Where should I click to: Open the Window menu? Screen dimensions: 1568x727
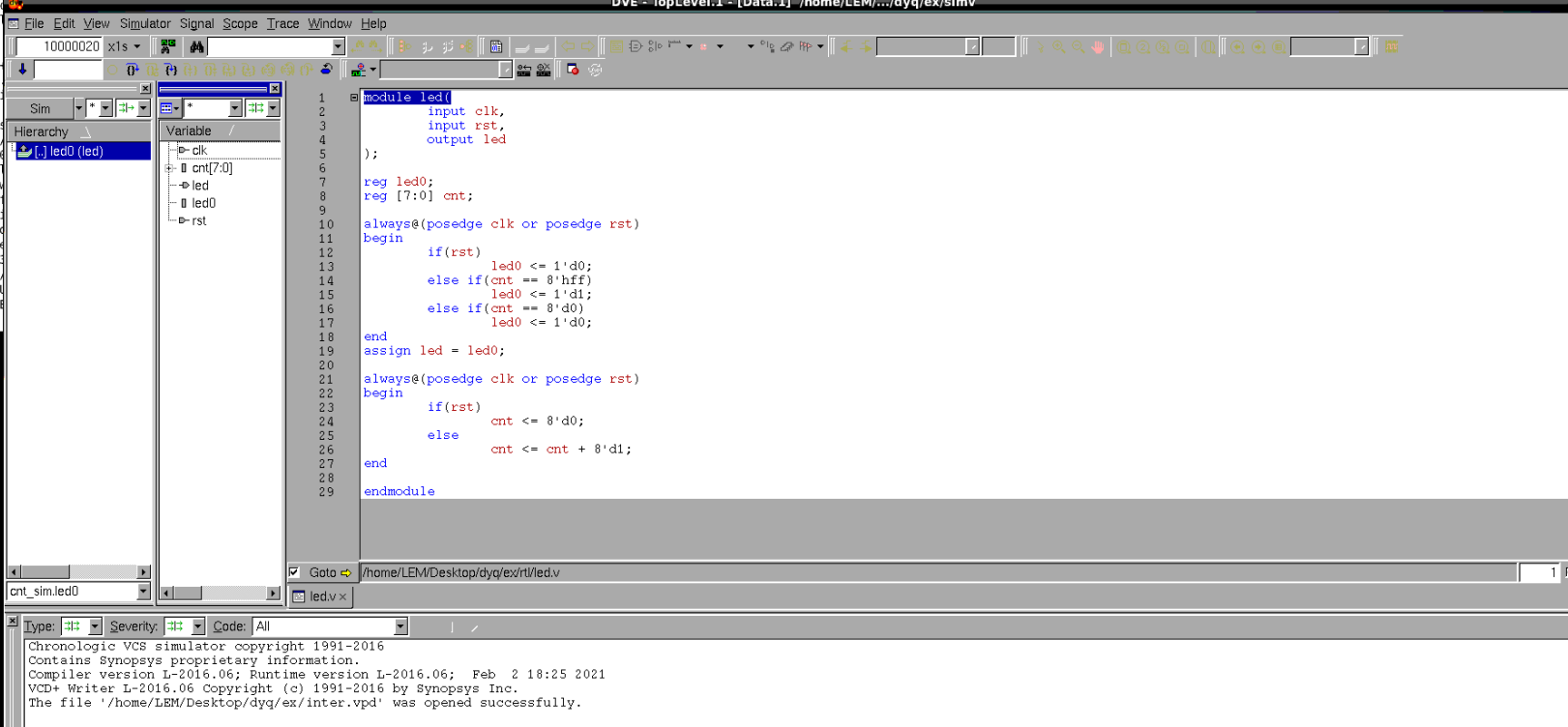coord(330,23)
